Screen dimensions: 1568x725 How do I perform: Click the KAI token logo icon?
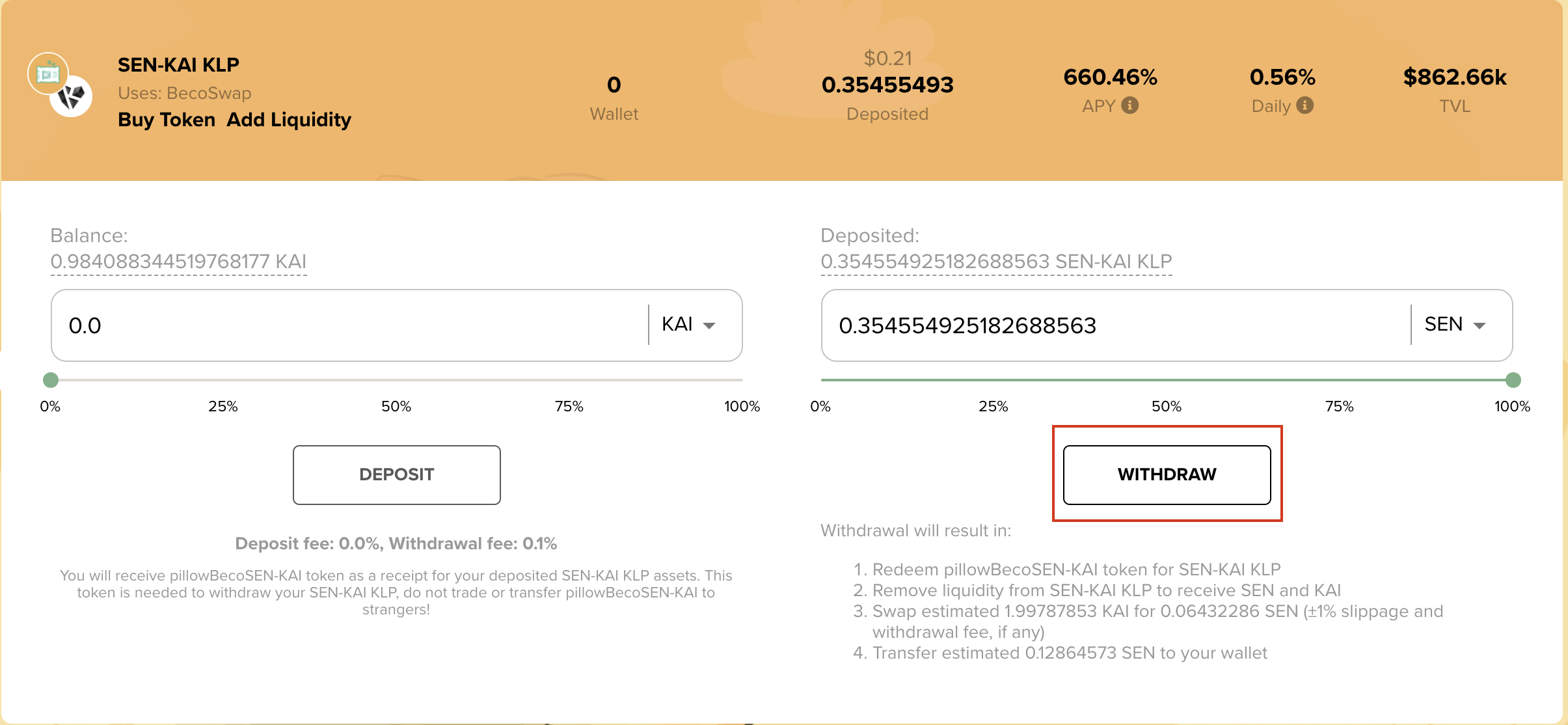coord(72,96)
